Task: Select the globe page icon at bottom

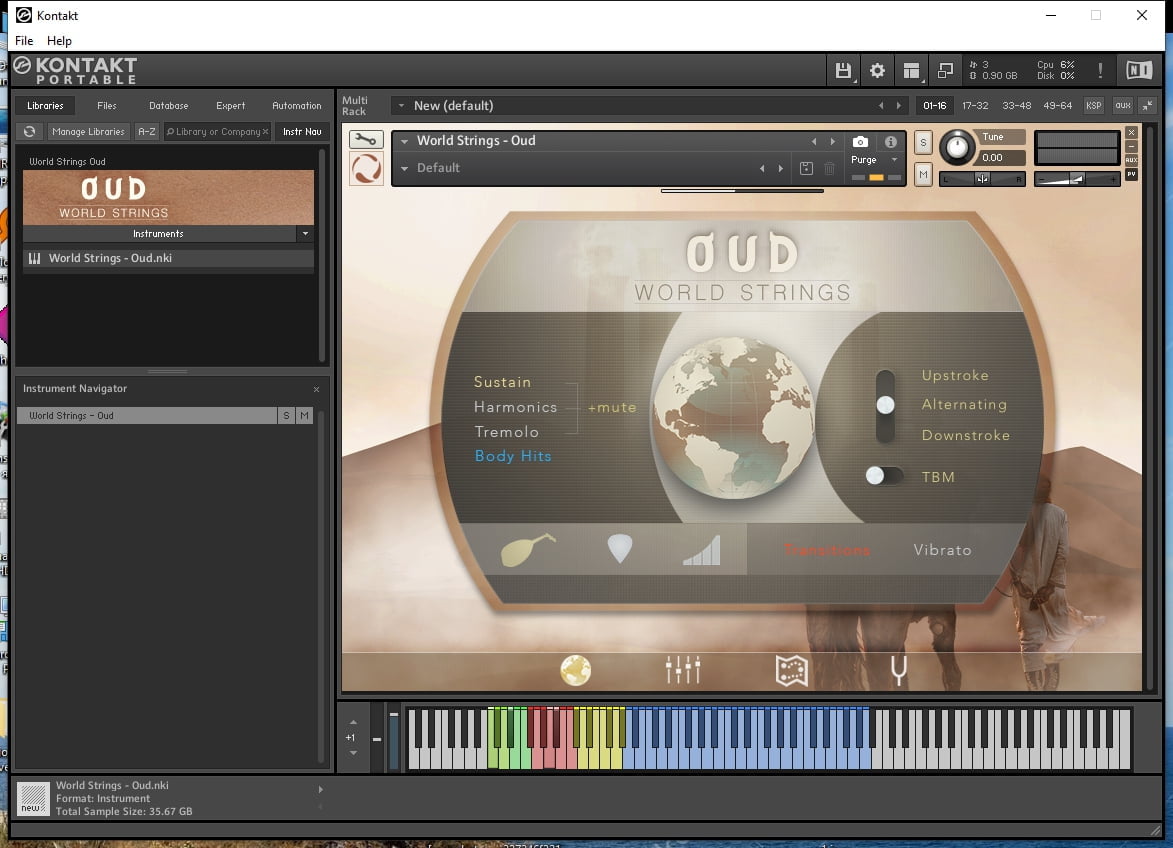Action: coord(576,670)
